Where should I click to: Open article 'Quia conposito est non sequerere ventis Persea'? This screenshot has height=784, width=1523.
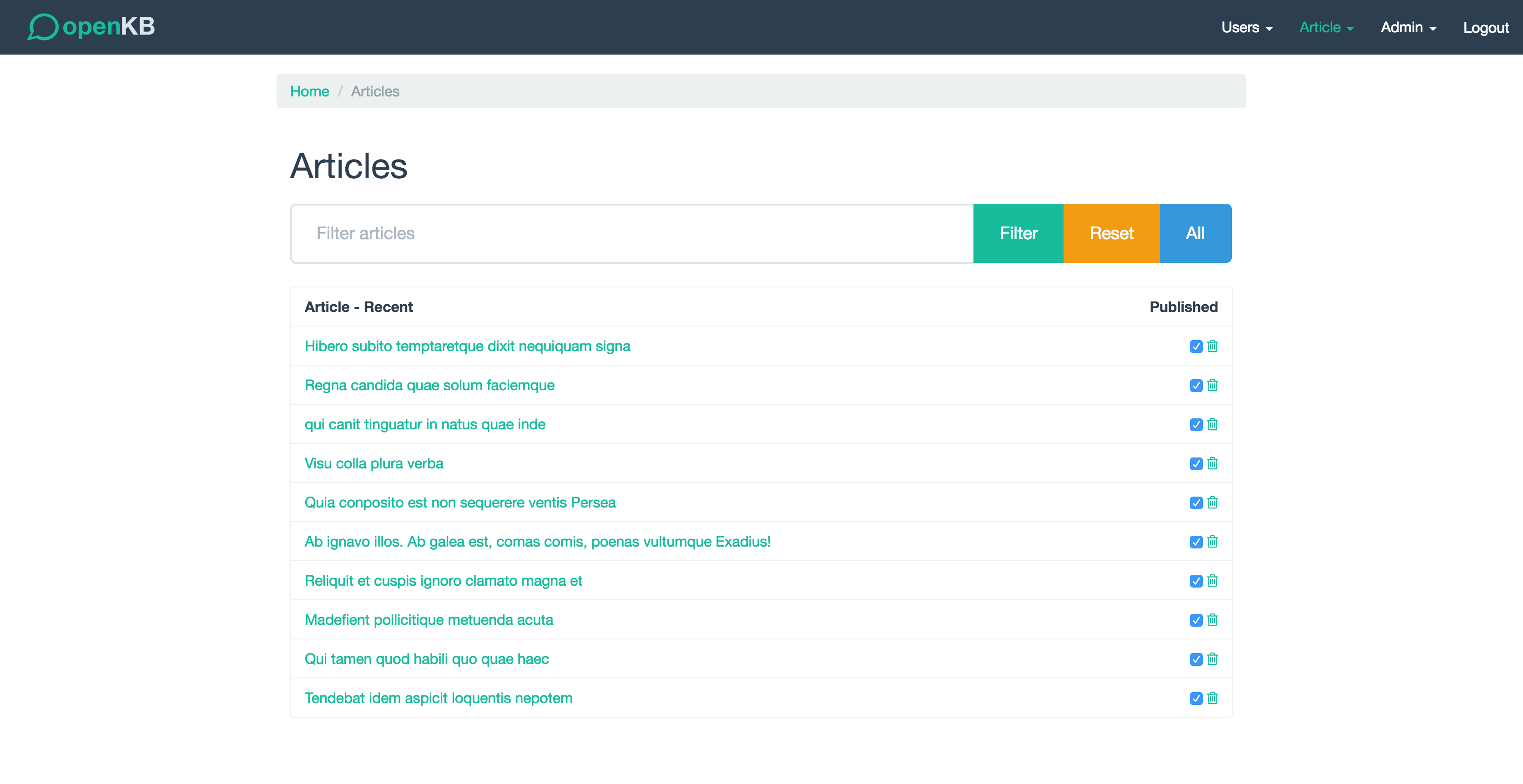[460, 502]
